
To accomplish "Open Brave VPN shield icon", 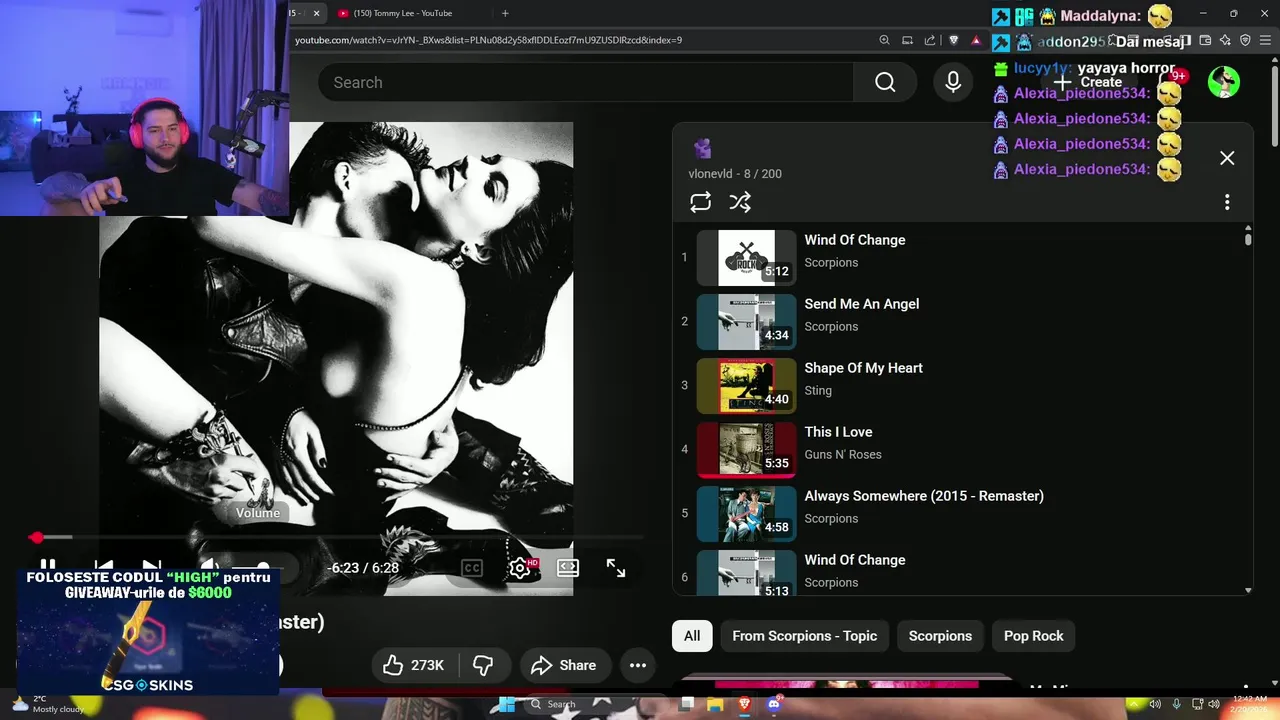I will pyautogui.click(x=1245, y=40).
